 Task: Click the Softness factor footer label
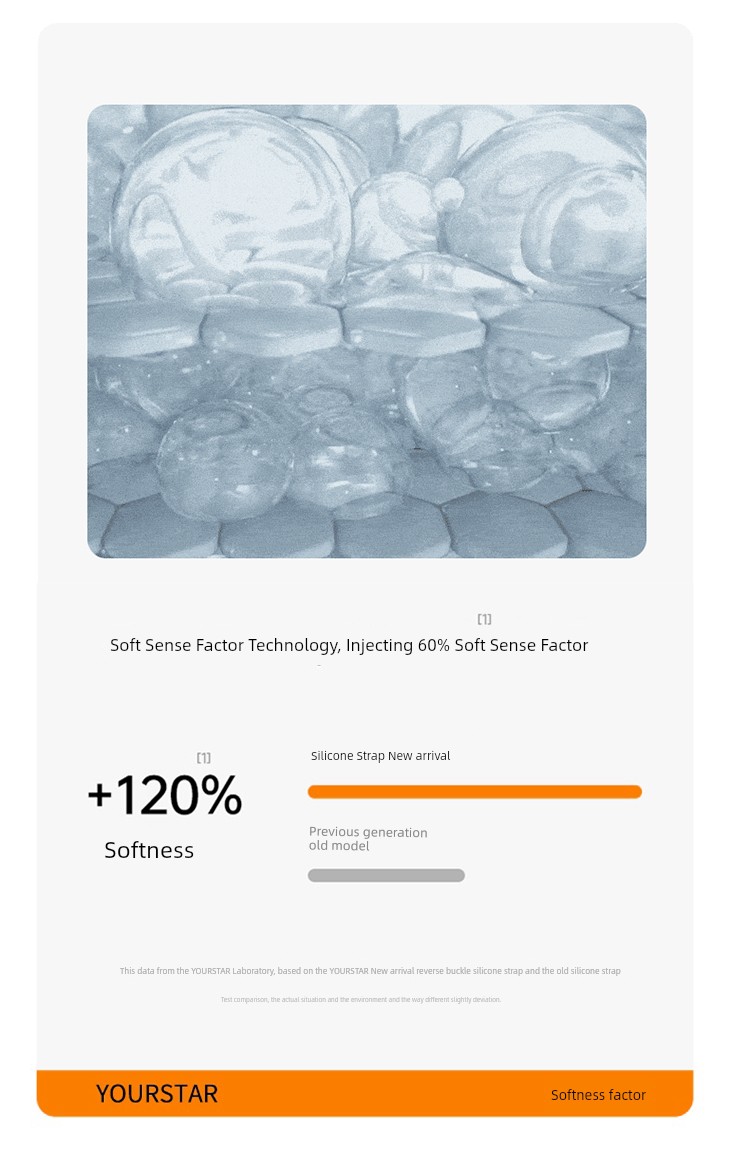click(x=598, y=1095)
